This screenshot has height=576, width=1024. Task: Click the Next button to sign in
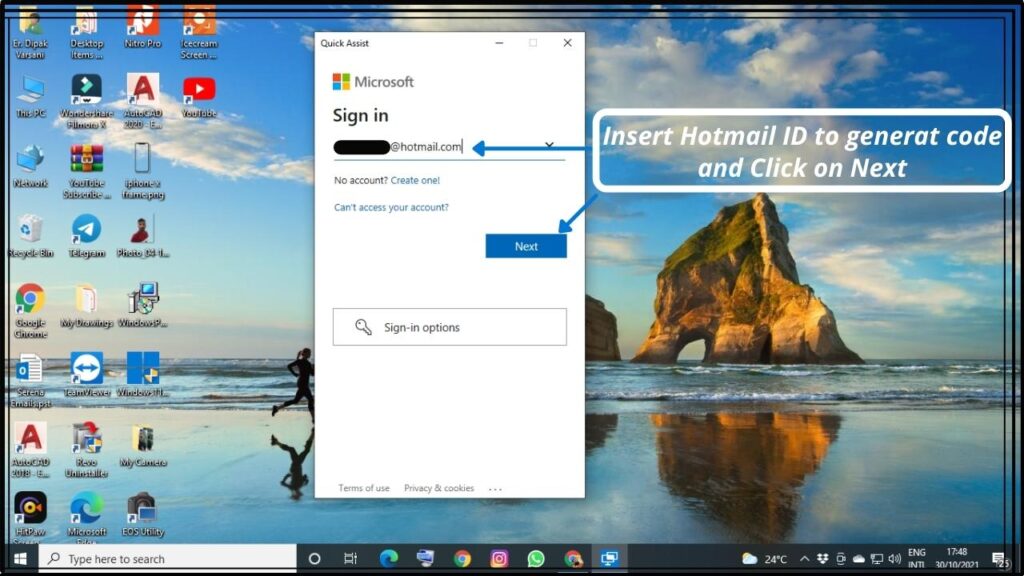526,246
